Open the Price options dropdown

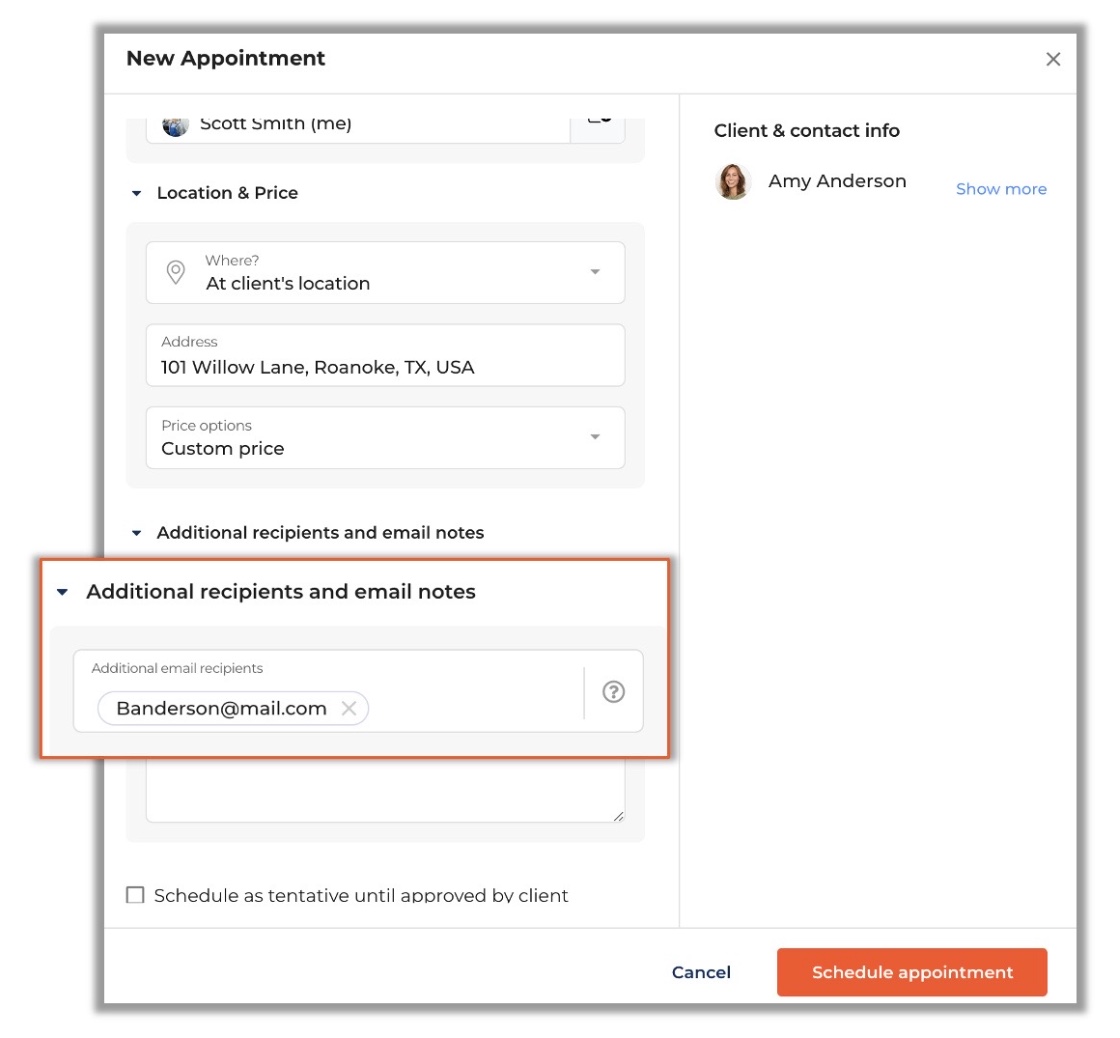click(x=385, y=438)
